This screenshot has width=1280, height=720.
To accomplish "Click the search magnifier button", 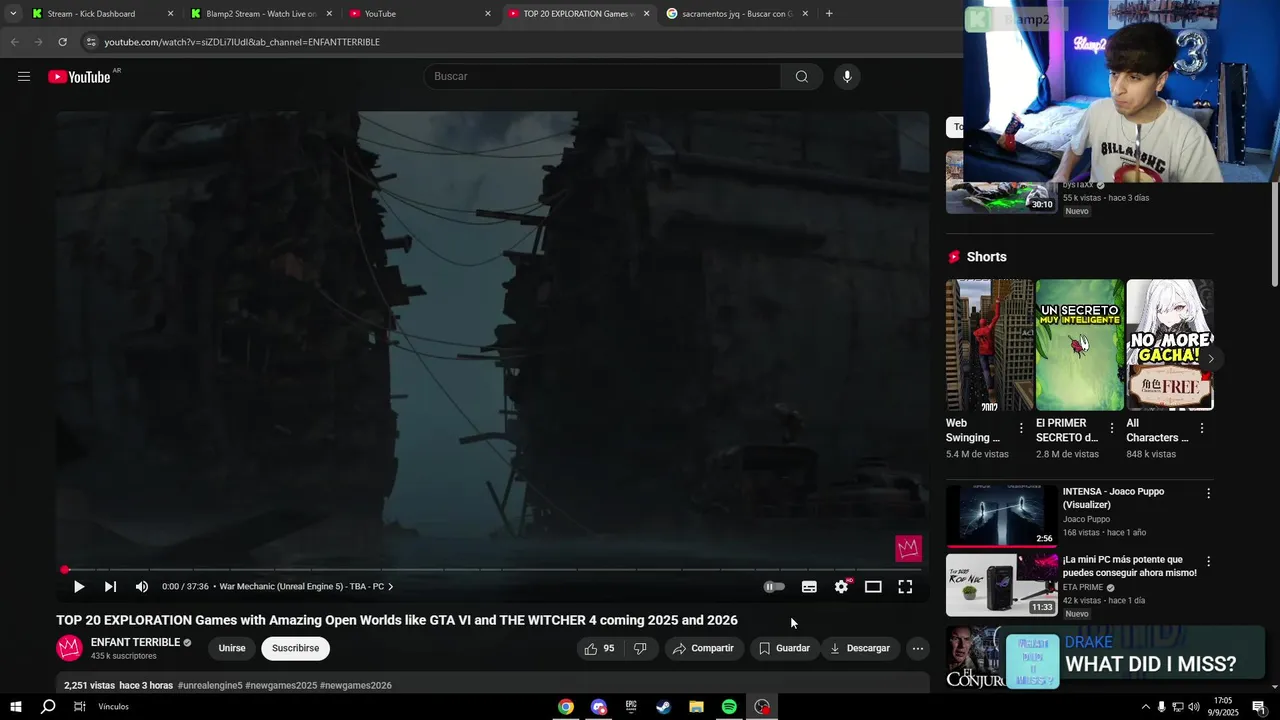I will [x=802, y=77].
